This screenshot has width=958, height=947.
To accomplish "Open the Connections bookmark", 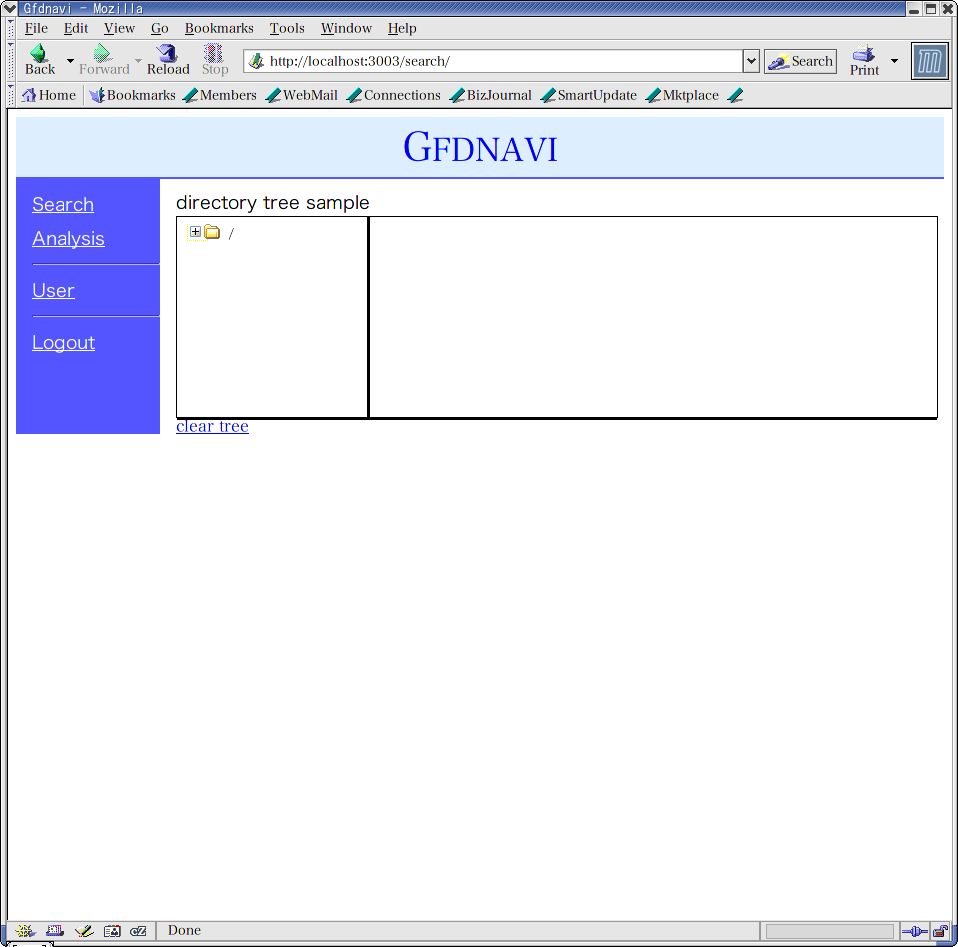I will (x=393, y=95).
